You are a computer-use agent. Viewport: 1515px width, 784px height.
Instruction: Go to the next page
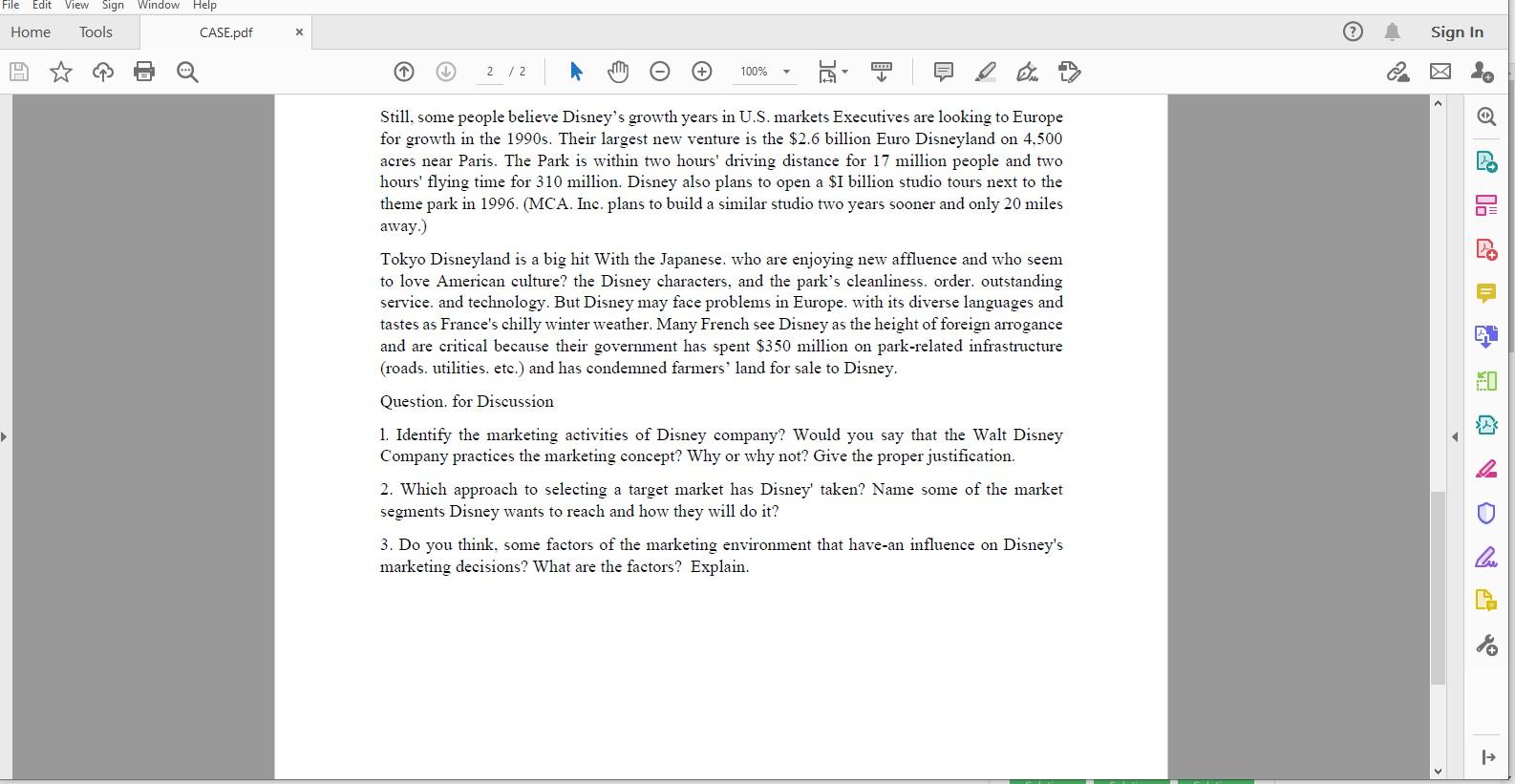(x=446, y=72)
